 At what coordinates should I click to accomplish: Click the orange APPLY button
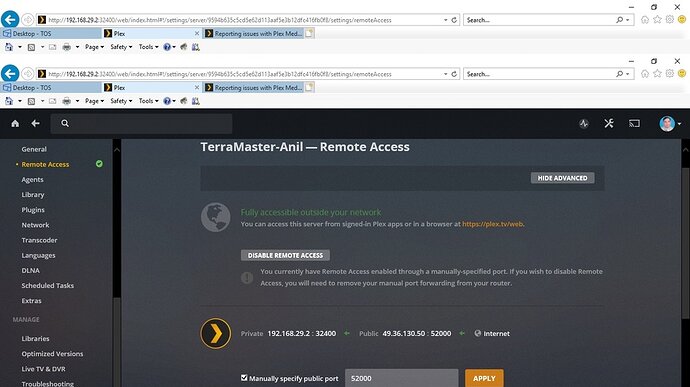pyautogui.click(x=484, y=378)
